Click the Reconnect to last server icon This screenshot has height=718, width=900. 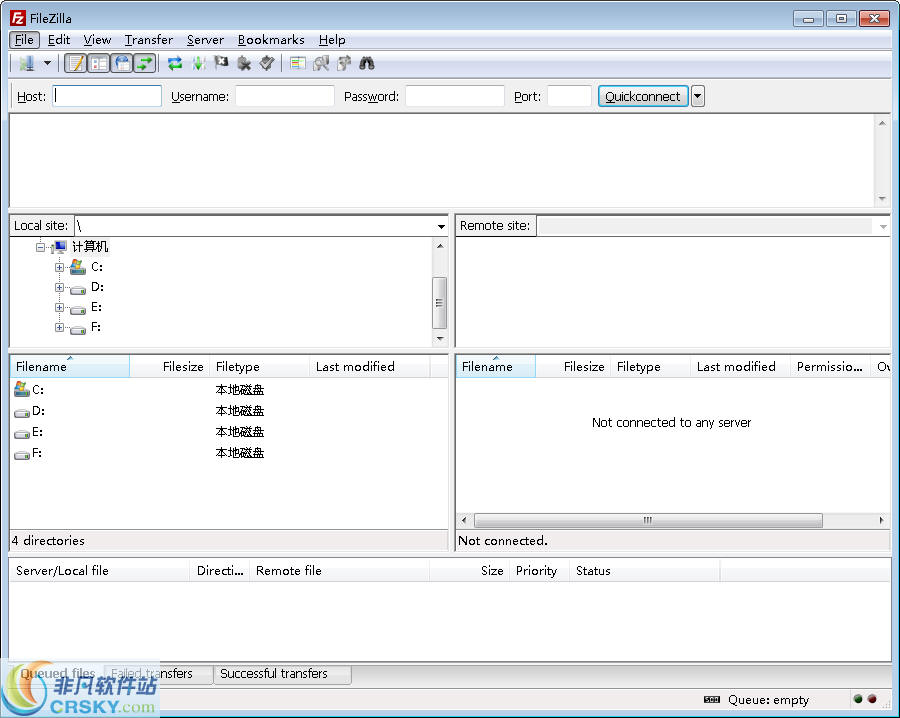point(267,63)
